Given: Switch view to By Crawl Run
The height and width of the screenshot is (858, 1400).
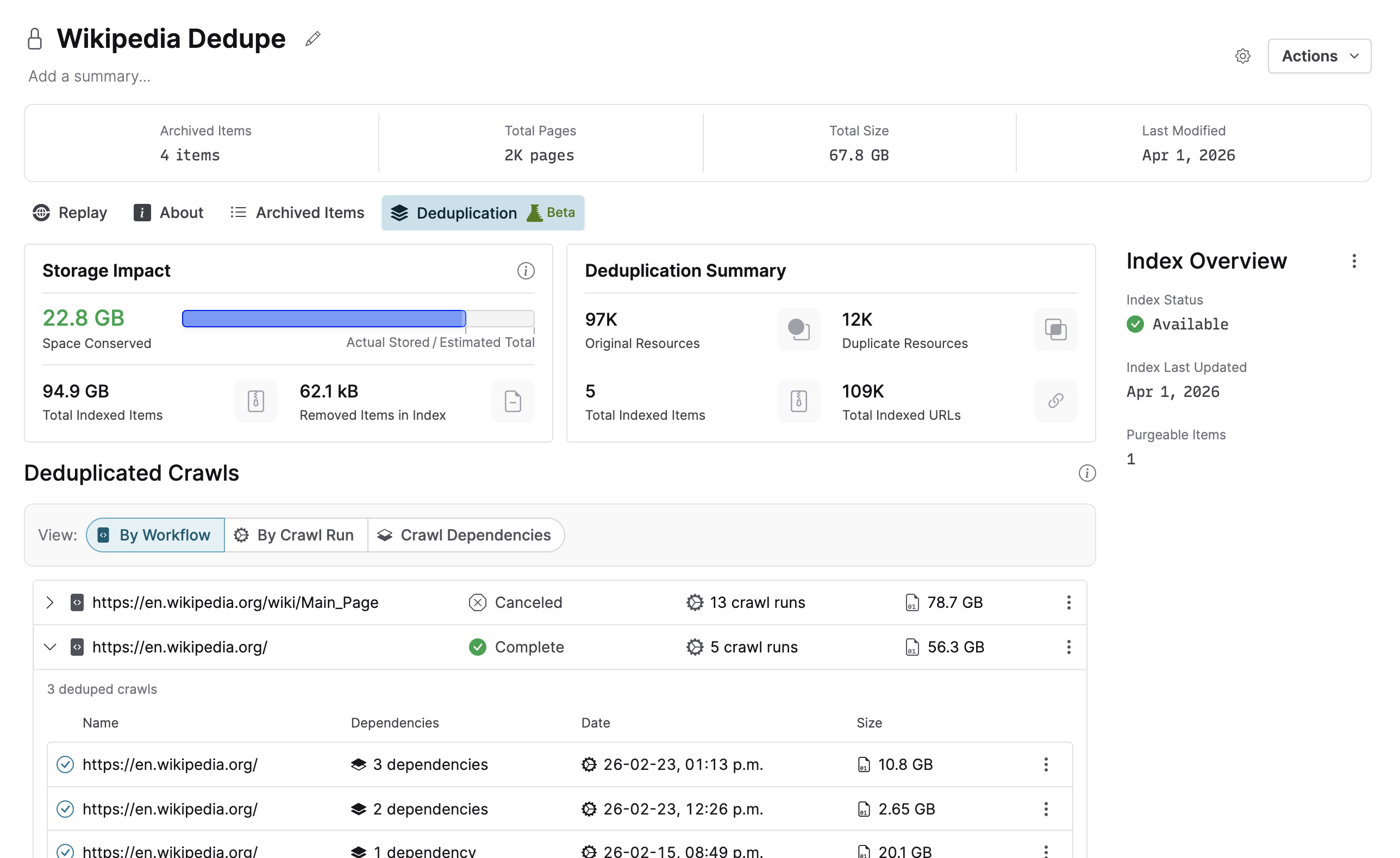Looking at the screenshot, I should pos(296,534).
